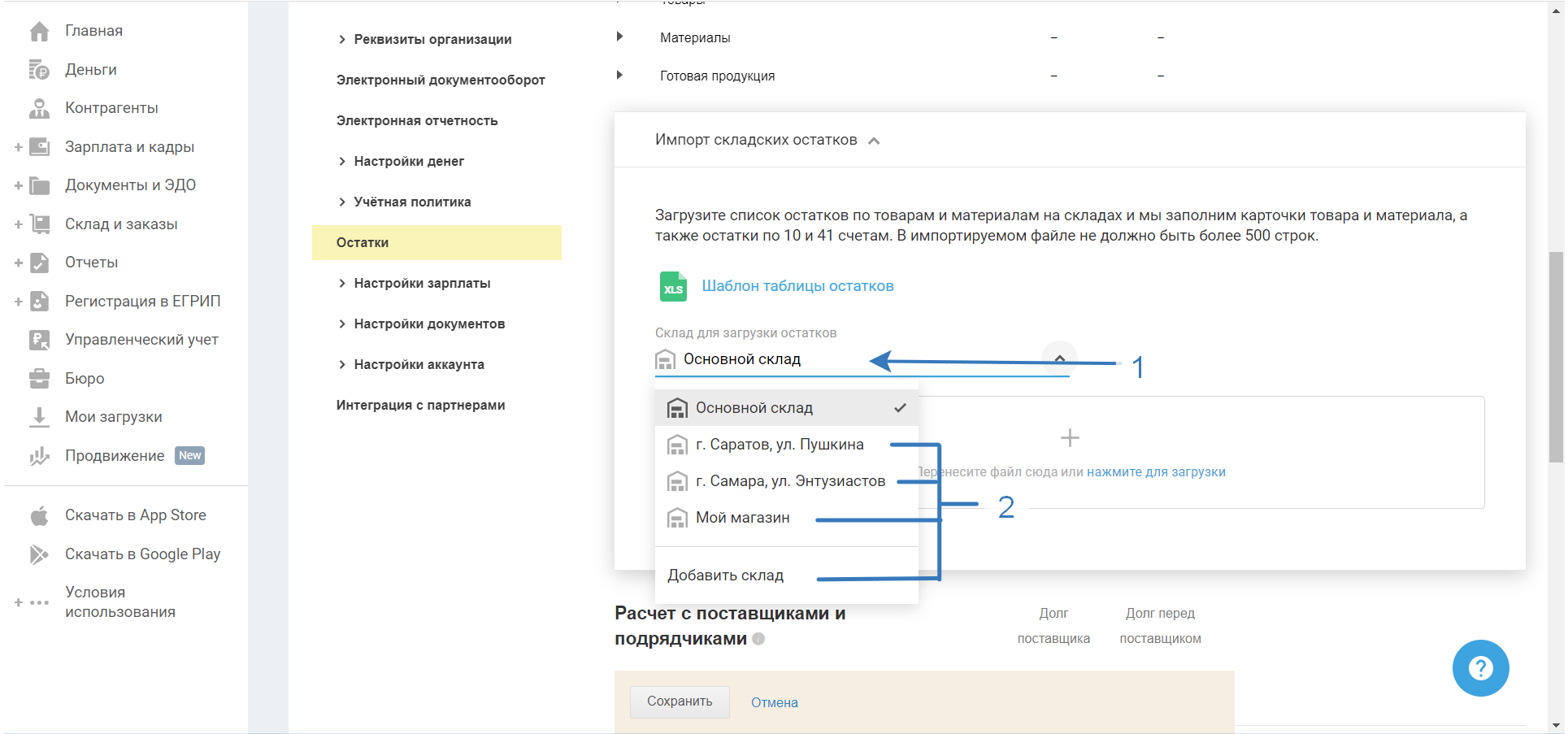Open the Шаблон таблицы остатков link
Screen dimensions: 1568x734
[x=797, y=286]
